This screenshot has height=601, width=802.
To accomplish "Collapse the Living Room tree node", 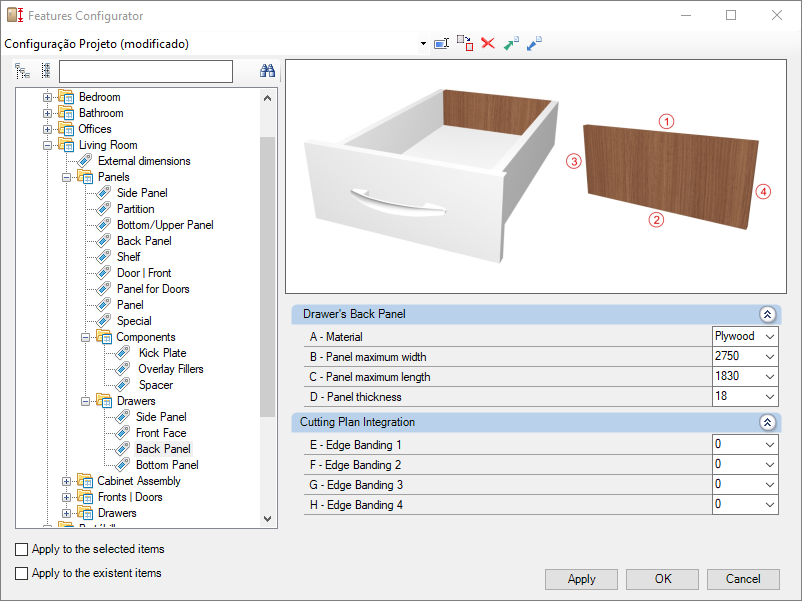I will coord(47,145).
